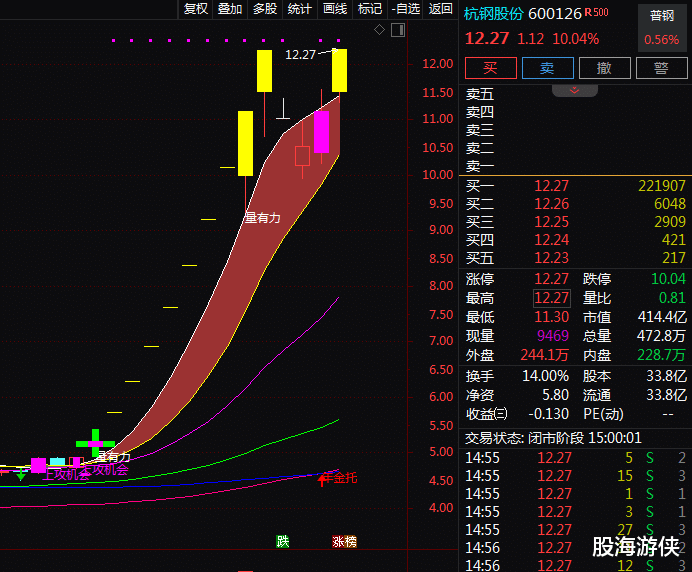Viewport: 692px width, 572px height.
Task: Click the red 买 buy button
Action: (x=490, y=68)
